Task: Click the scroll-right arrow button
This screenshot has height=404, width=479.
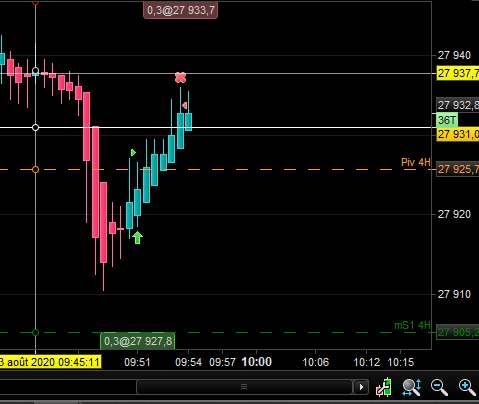Action: (361, 387)
